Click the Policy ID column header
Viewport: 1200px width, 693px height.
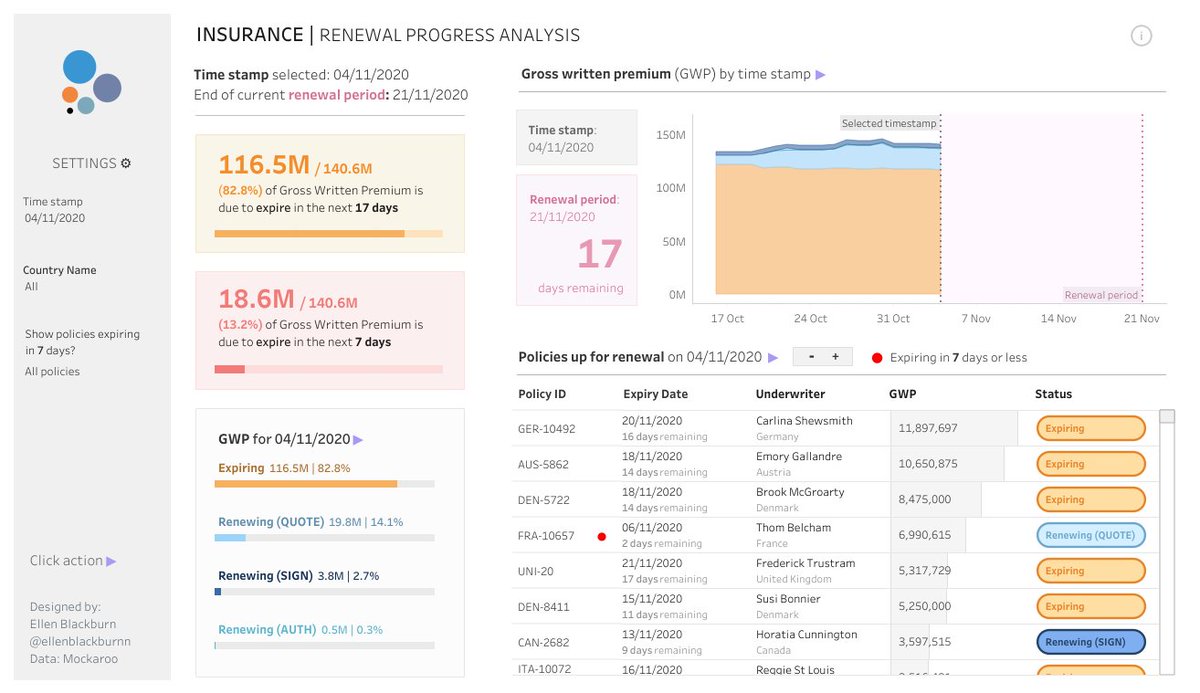point(542,394)
